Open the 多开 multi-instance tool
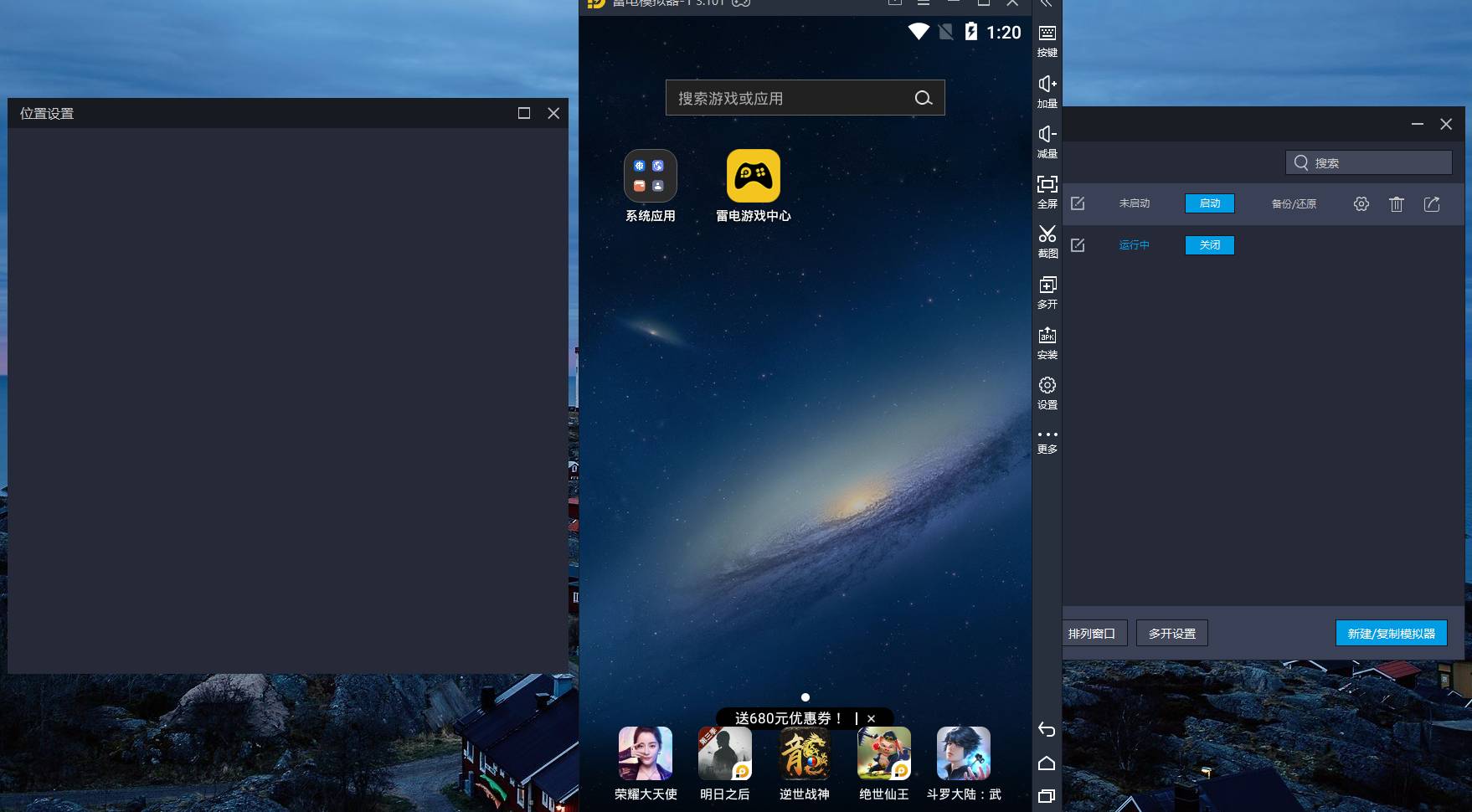Viewport: 1472px width, 812px height. click(x=1047, y=292)
